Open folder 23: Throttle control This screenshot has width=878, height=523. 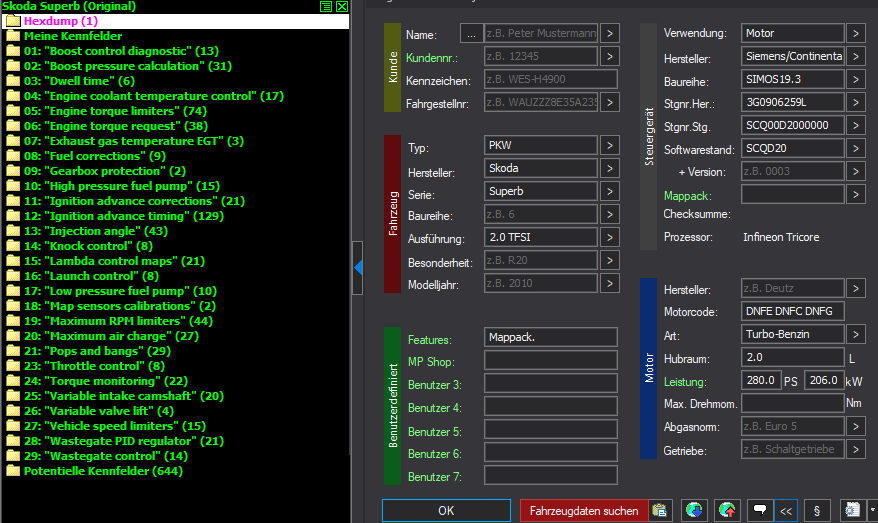point(94,366)
